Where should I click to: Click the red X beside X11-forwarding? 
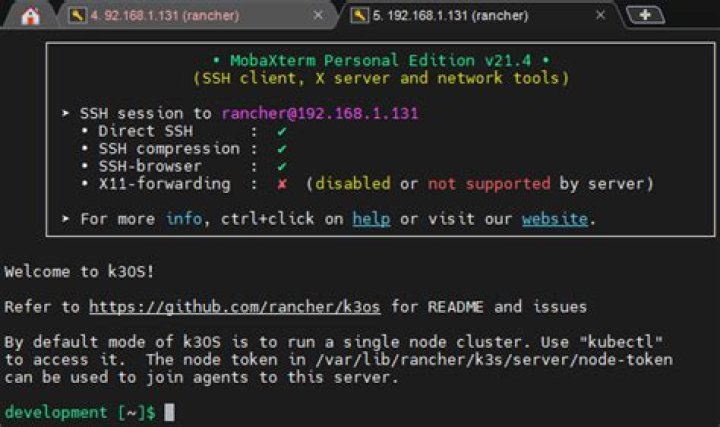point(282,184)
